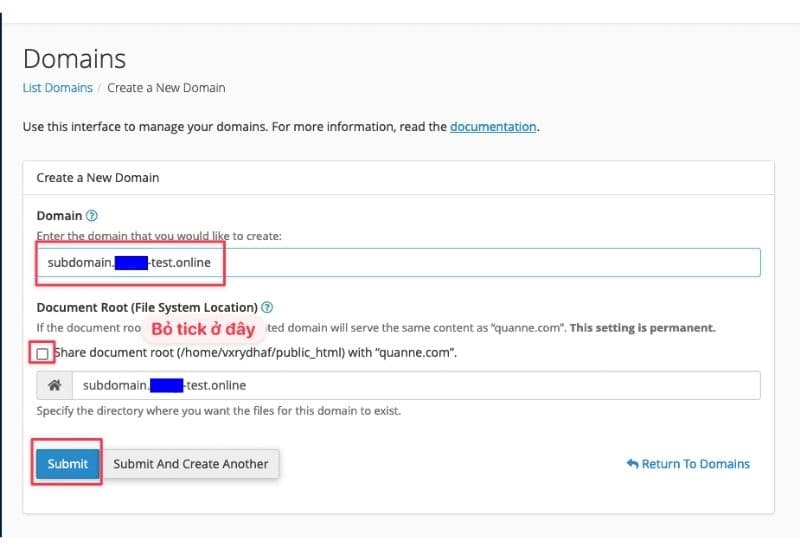Click the 'Specify the directory' hint text
The width and height of the screenshot is (800, 550).
pyautogui.click(x=219, y=411)
